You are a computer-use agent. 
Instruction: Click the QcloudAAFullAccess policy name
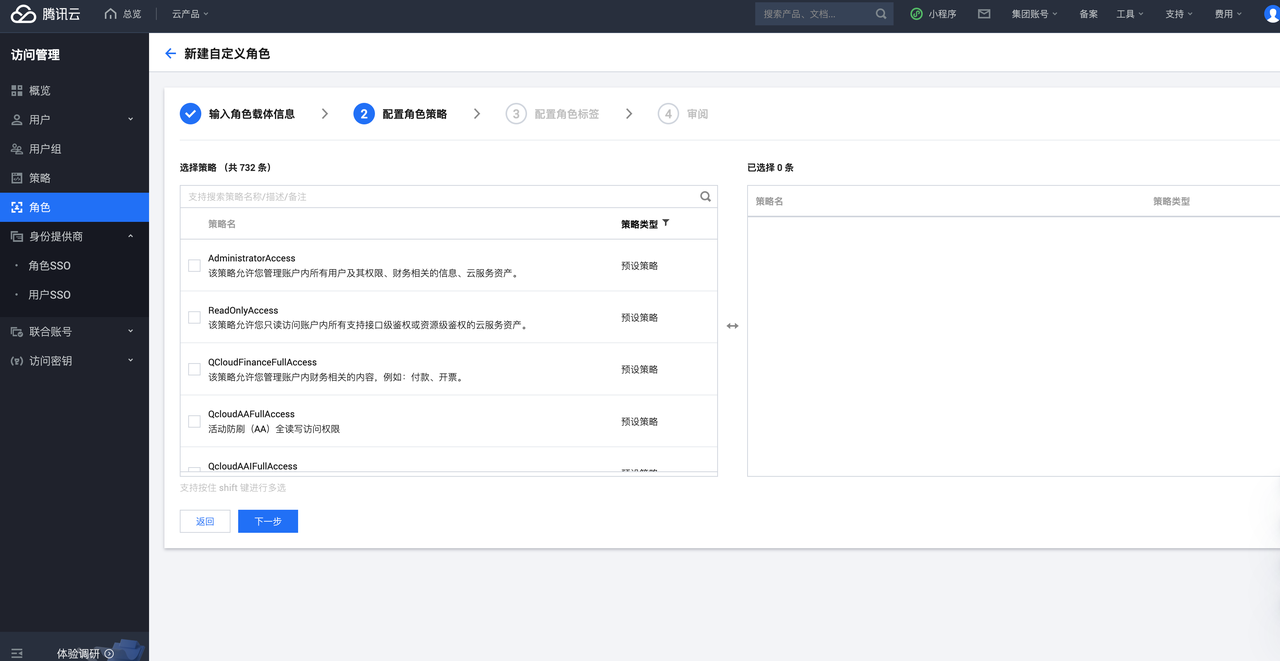click(251, 414)
